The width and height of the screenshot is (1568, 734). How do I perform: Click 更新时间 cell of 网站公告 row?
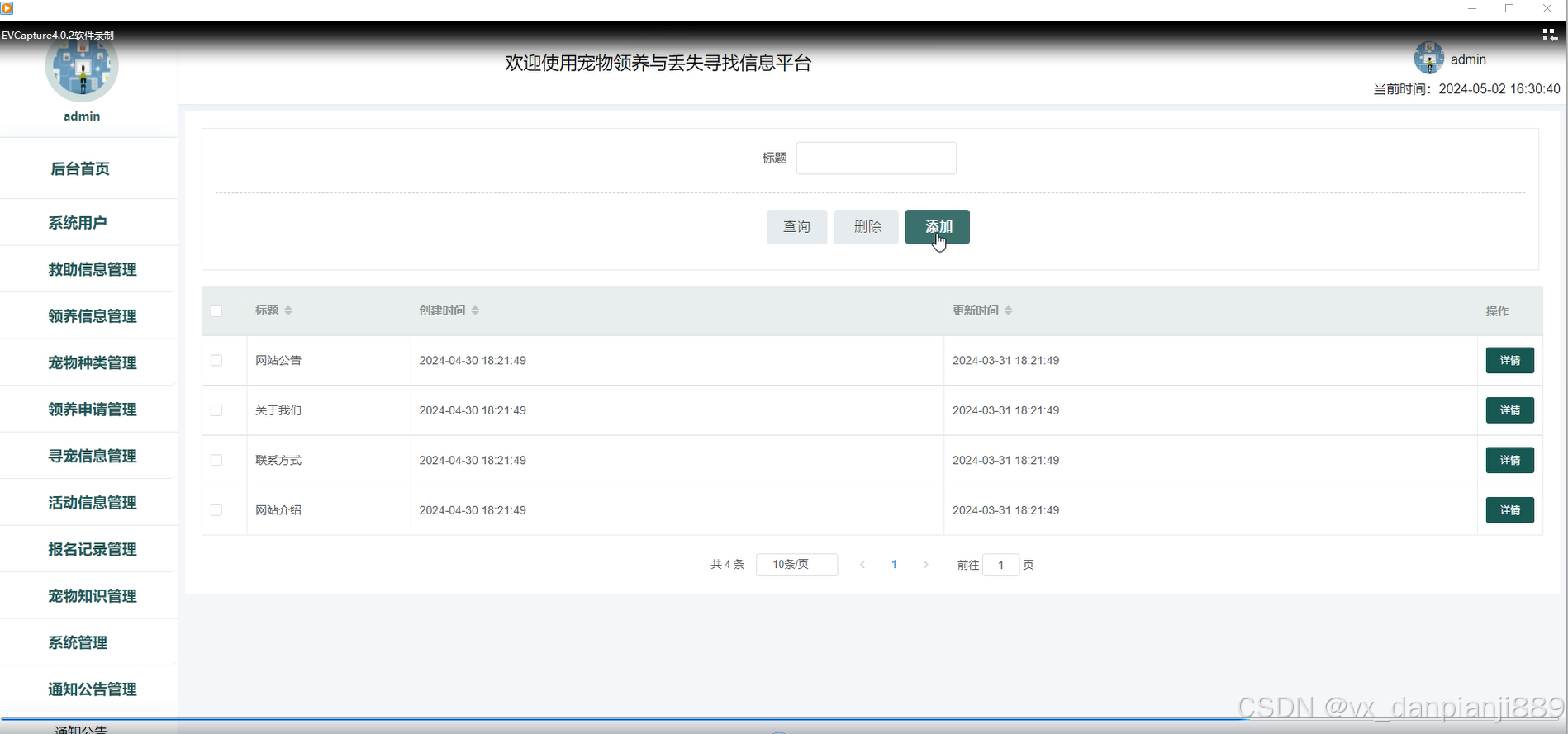[1005, 361]
